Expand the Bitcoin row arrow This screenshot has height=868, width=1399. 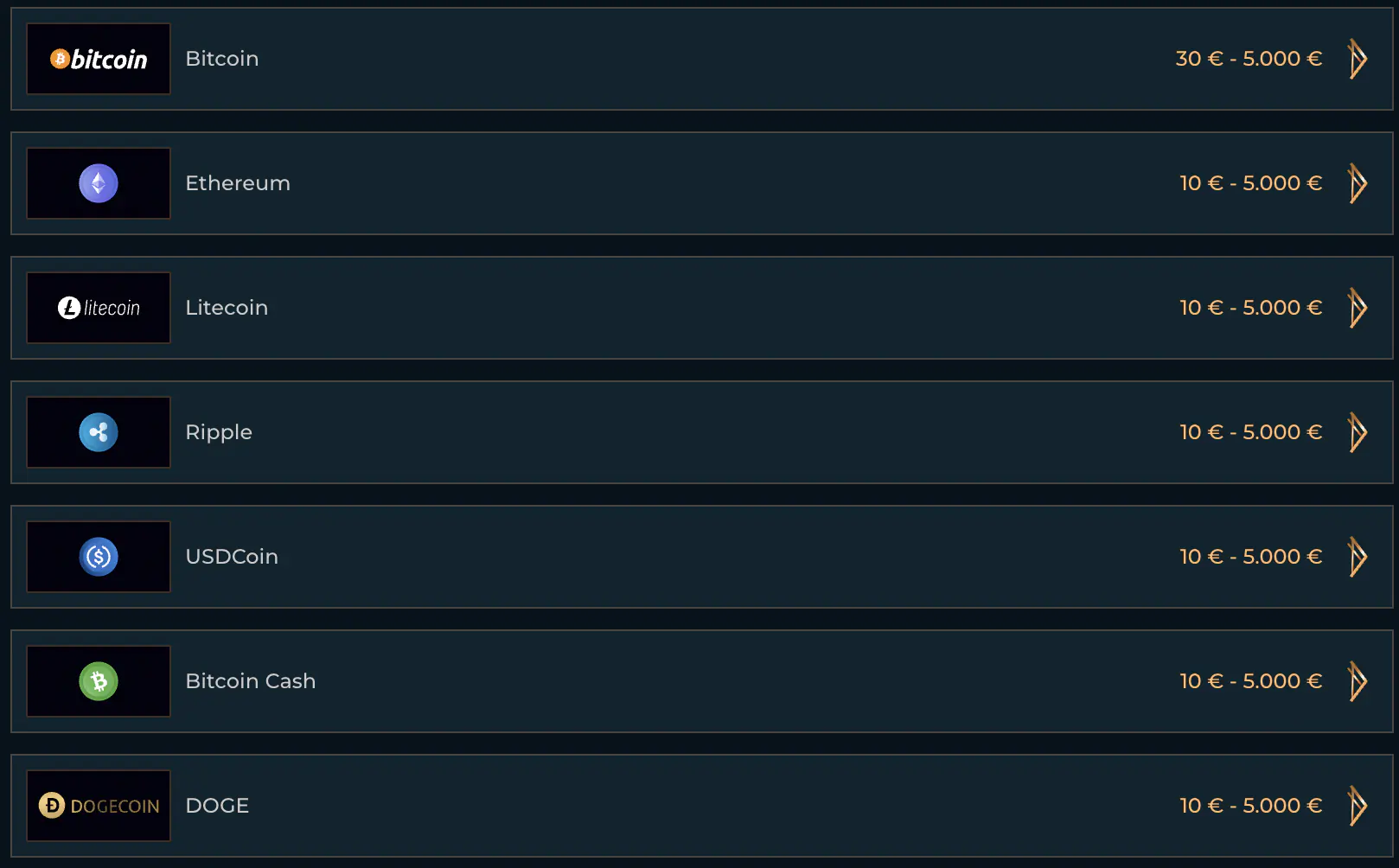point(1357,59)
